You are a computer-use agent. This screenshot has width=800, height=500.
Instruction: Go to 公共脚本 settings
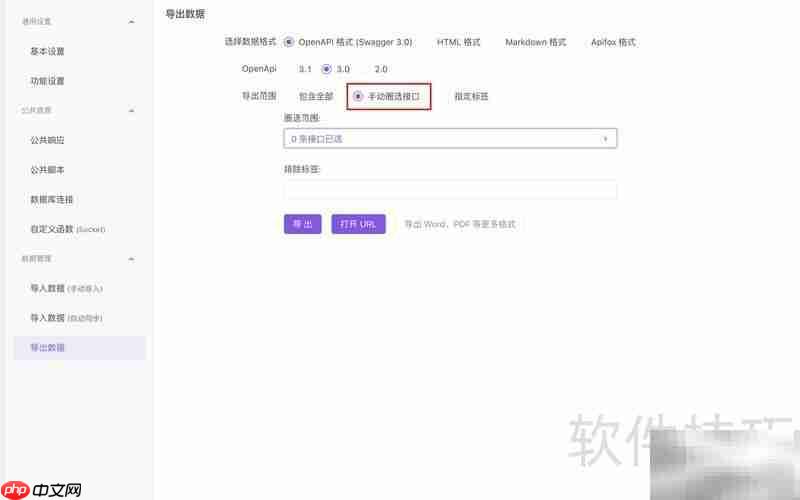(47, 169)
